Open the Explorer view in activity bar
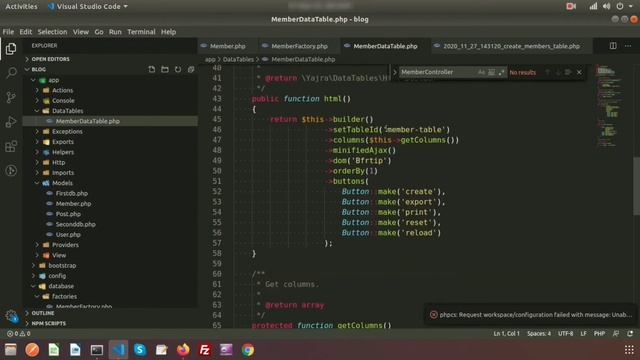The width and height of the screenshot is (640, 360). pyautogui.click(x=11, y=49)
